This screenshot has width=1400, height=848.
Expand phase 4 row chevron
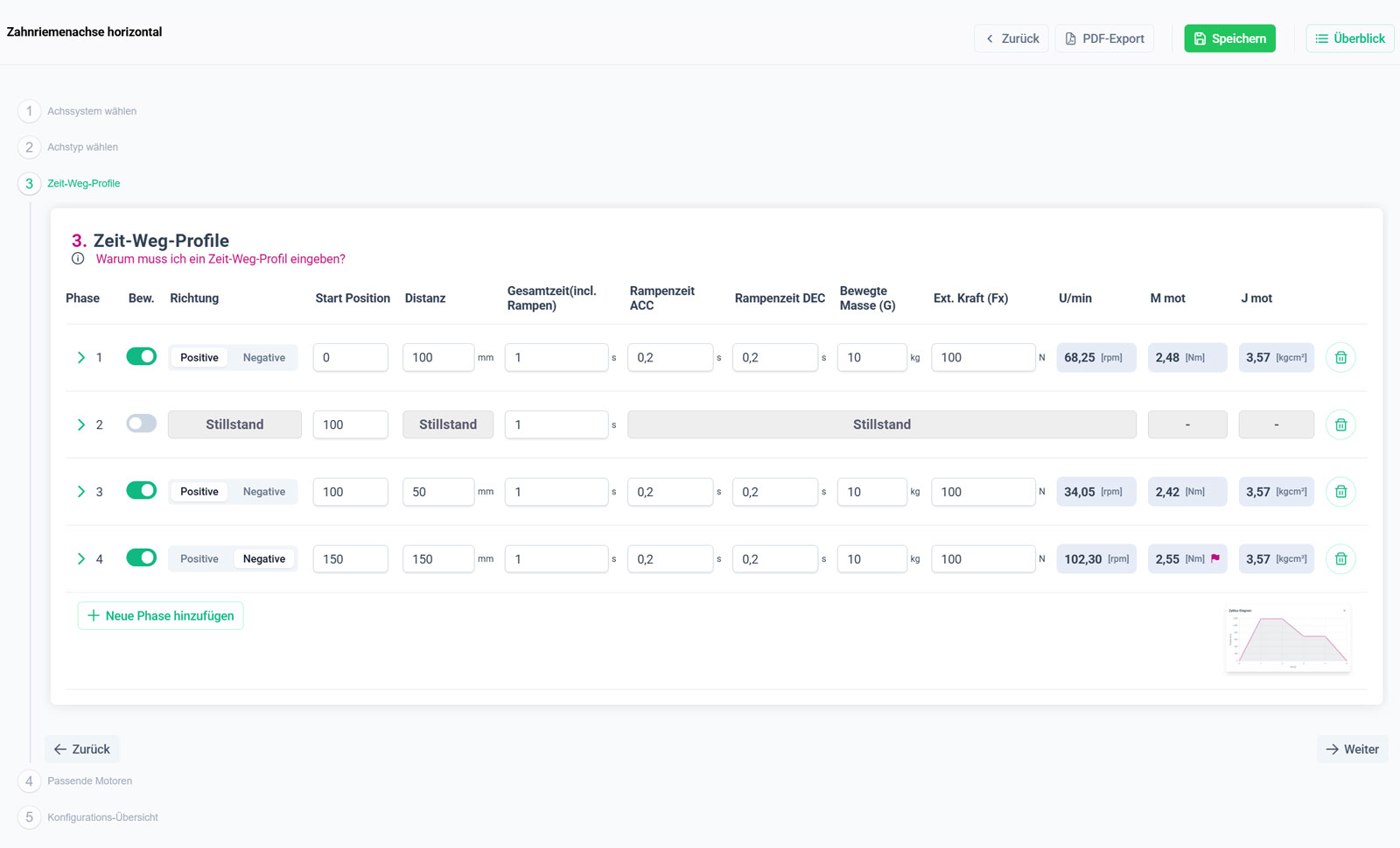click(x=81, y=558)
